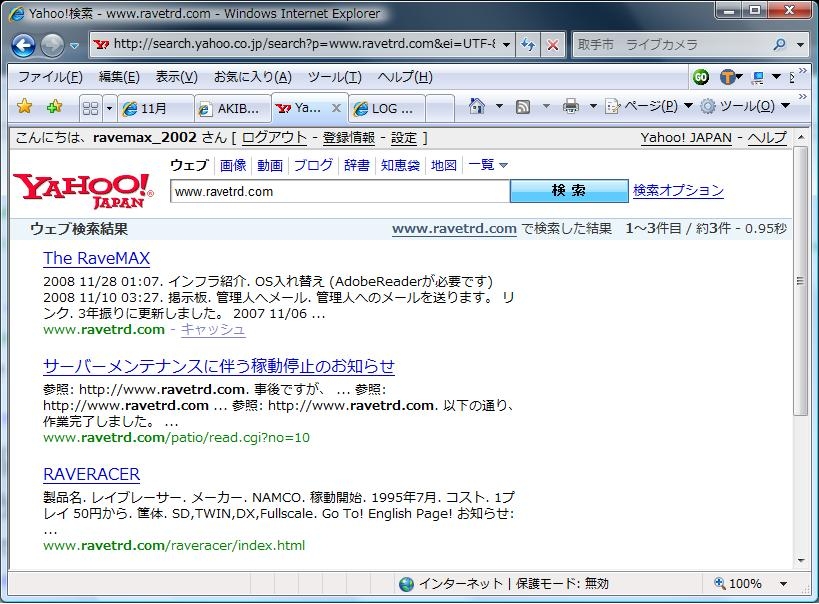The height and width of the screenshot is (604, 819).
Task: Open the search provider dropdown arrow
Action: [800, 45]
